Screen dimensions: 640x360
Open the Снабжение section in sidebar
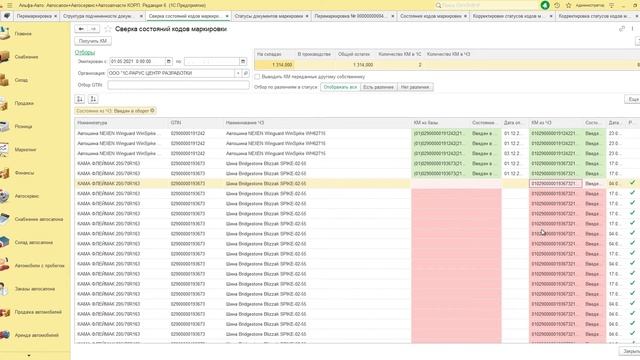coord(26,57)
